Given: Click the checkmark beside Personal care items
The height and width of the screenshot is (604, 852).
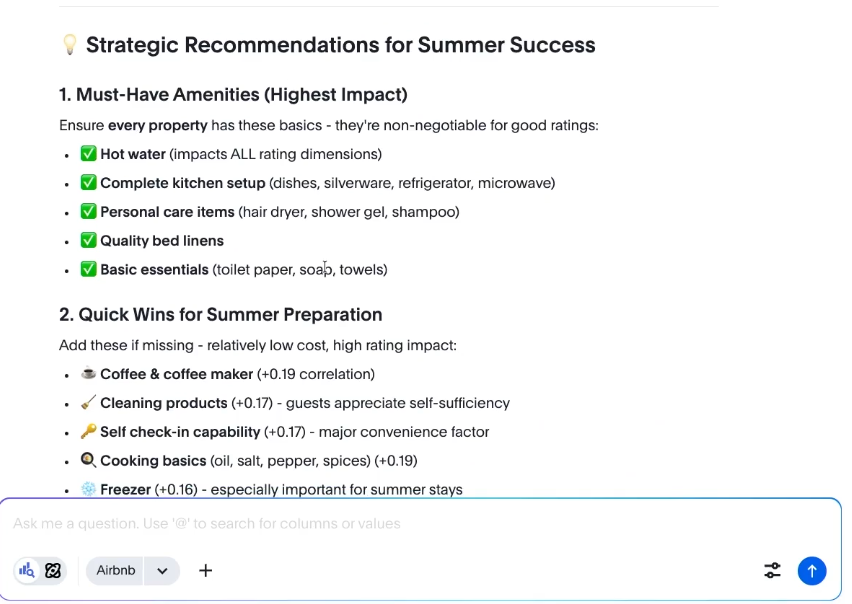Looking at the screenshot, I should [x=88, y=212].
